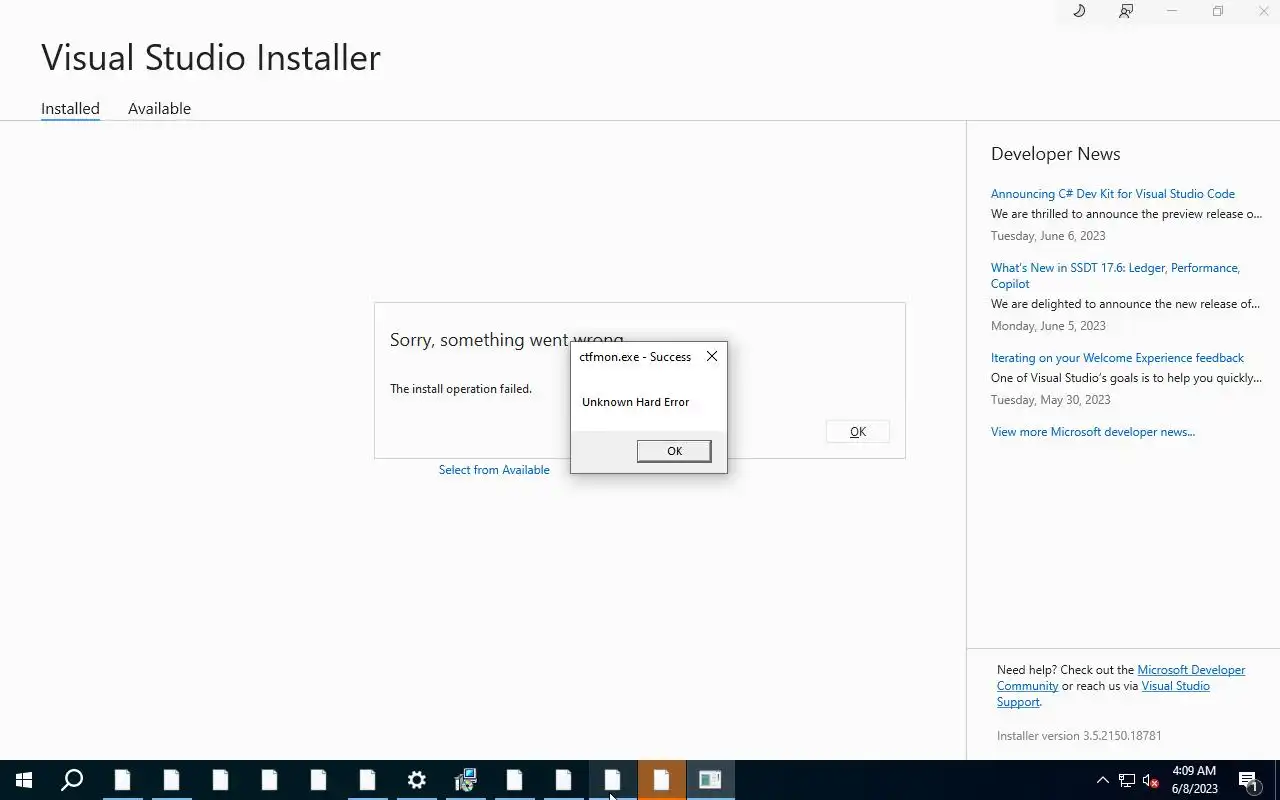The height and width of the screenshot is (800, 1280).
Task: Show hidden system tray icons
Action: (x=1103, y=780)
